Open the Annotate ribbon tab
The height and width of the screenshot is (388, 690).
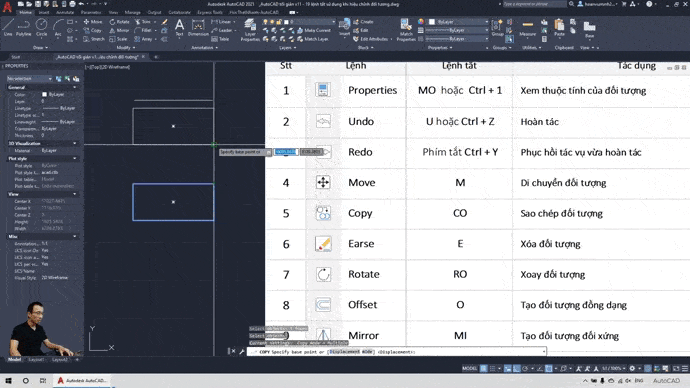(x=65, y=12)
